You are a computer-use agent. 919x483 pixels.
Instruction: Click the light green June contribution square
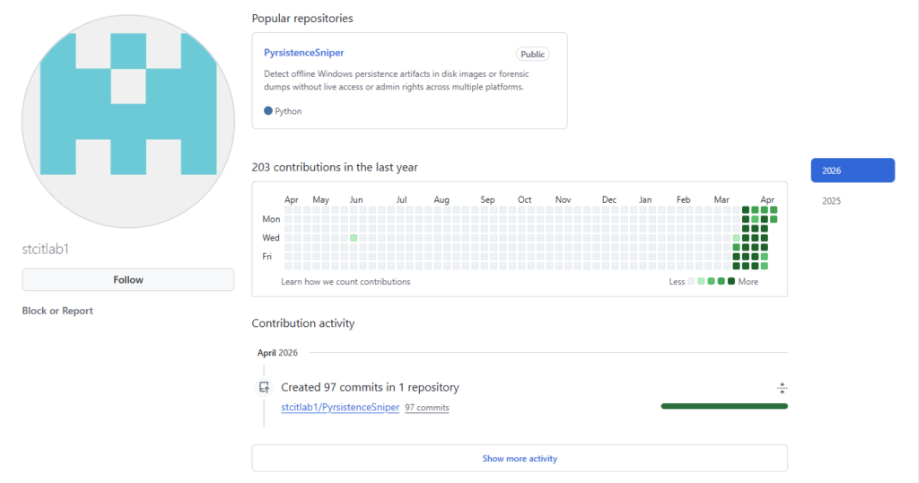[353, 238]
